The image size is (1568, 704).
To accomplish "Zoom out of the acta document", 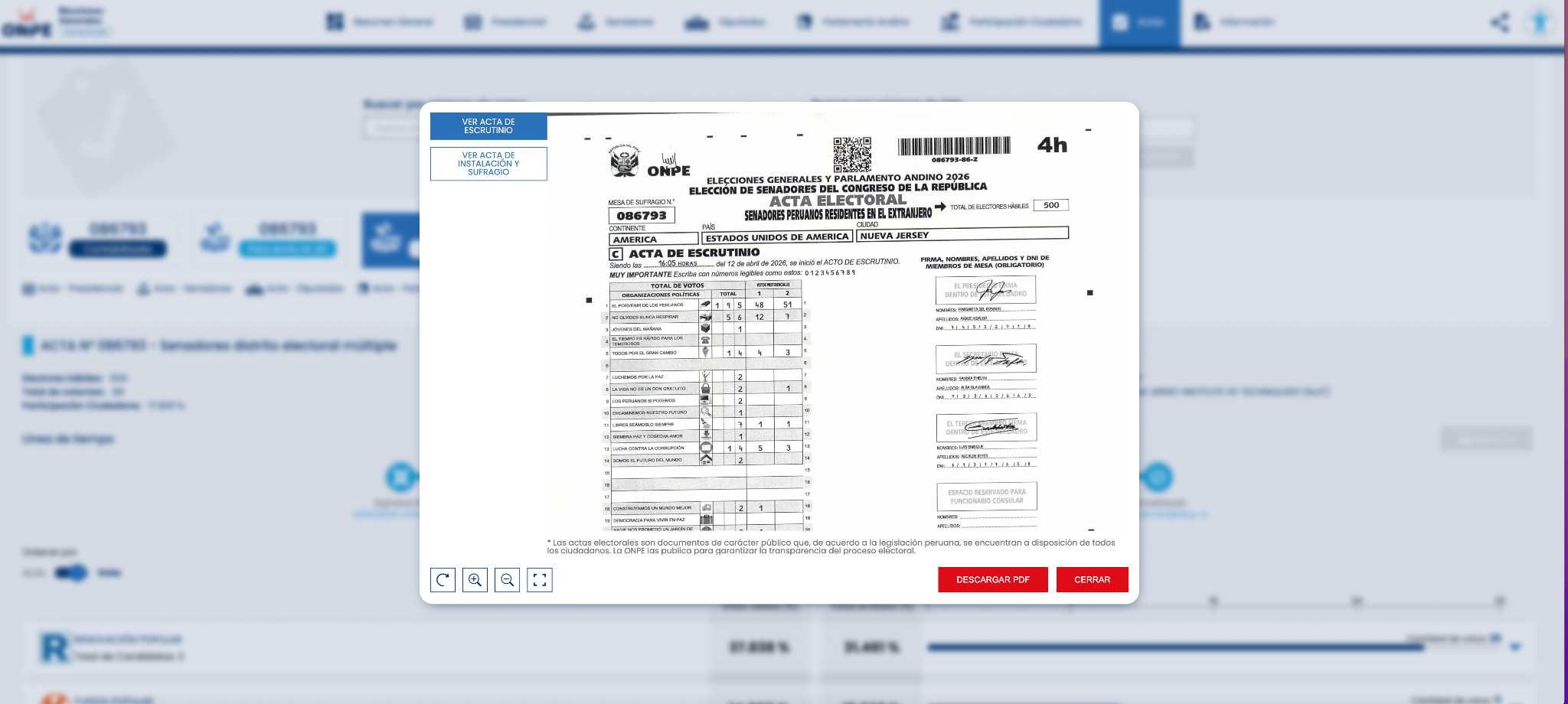I will pyautogui.click(x=507, y=580).
